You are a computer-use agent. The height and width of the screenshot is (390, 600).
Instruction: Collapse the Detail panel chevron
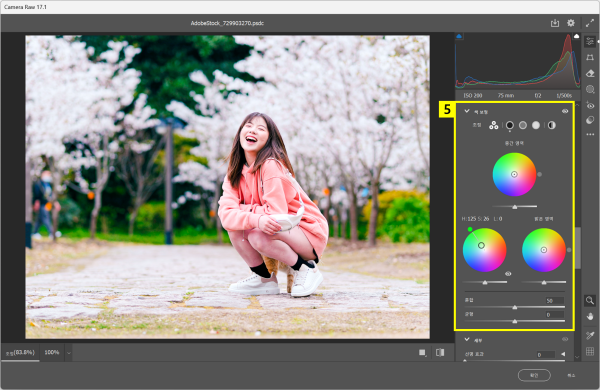pos(467,339)
